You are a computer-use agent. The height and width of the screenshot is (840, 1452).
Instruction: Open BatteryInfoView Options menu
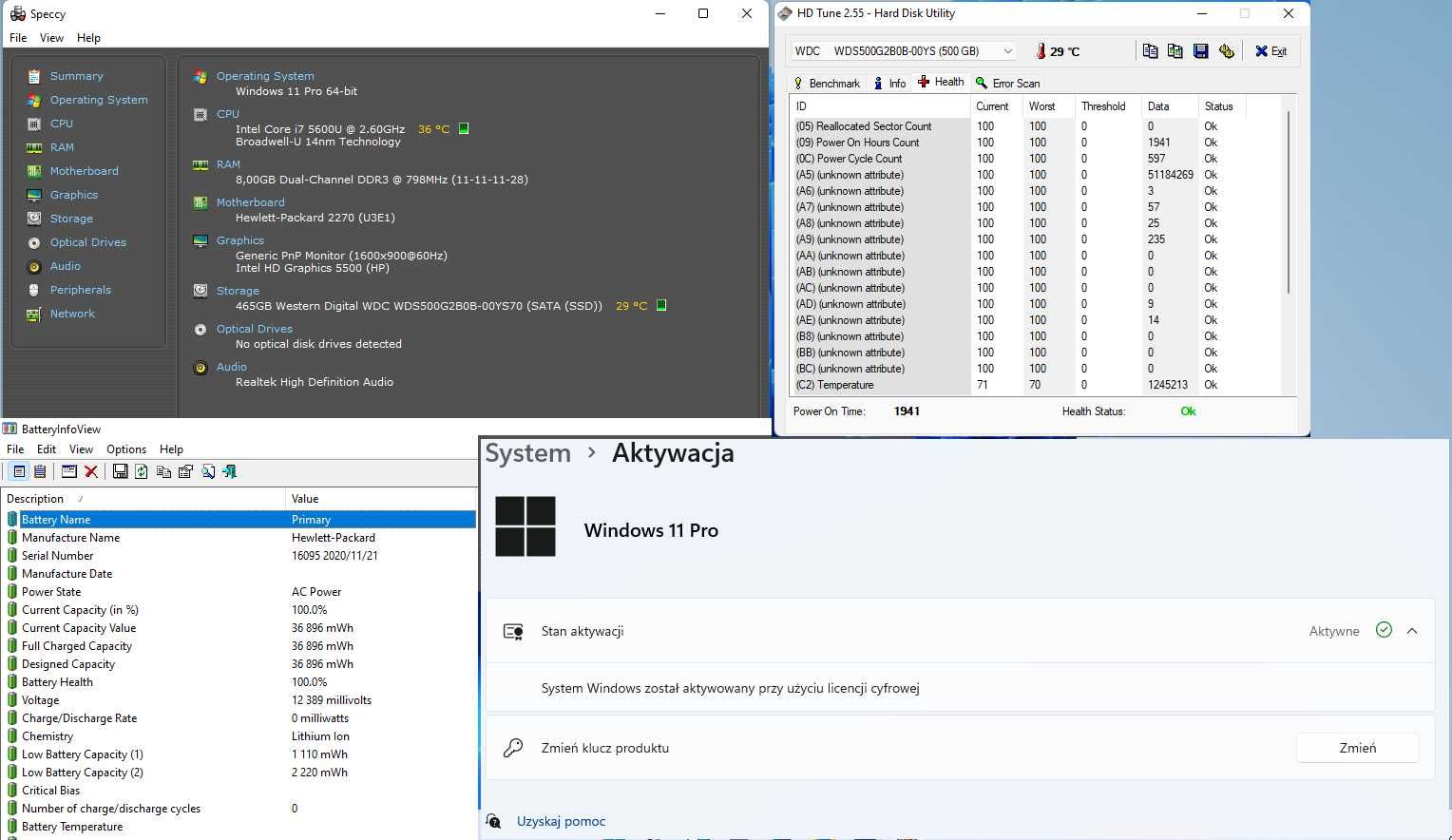pos(126,449)
